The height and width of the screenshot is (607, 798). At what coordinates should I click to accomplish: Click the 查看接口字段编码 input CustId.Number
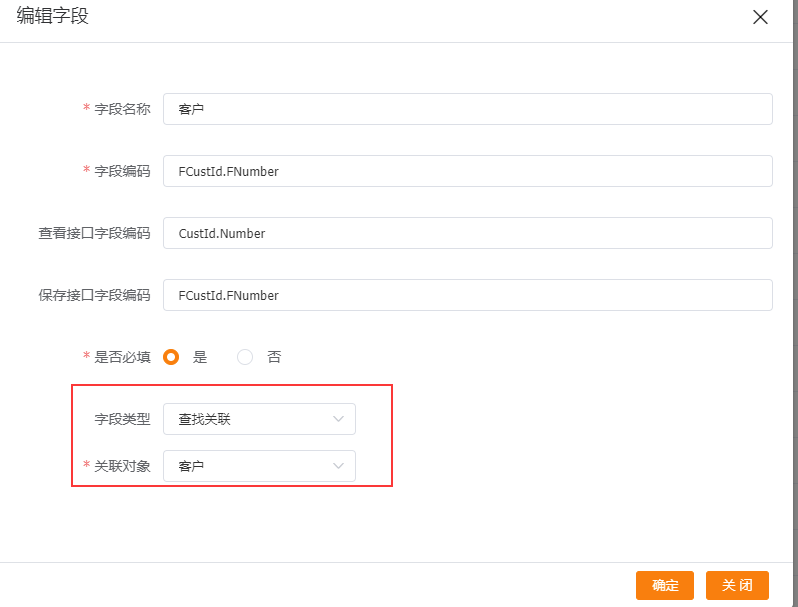pos(467,233)
